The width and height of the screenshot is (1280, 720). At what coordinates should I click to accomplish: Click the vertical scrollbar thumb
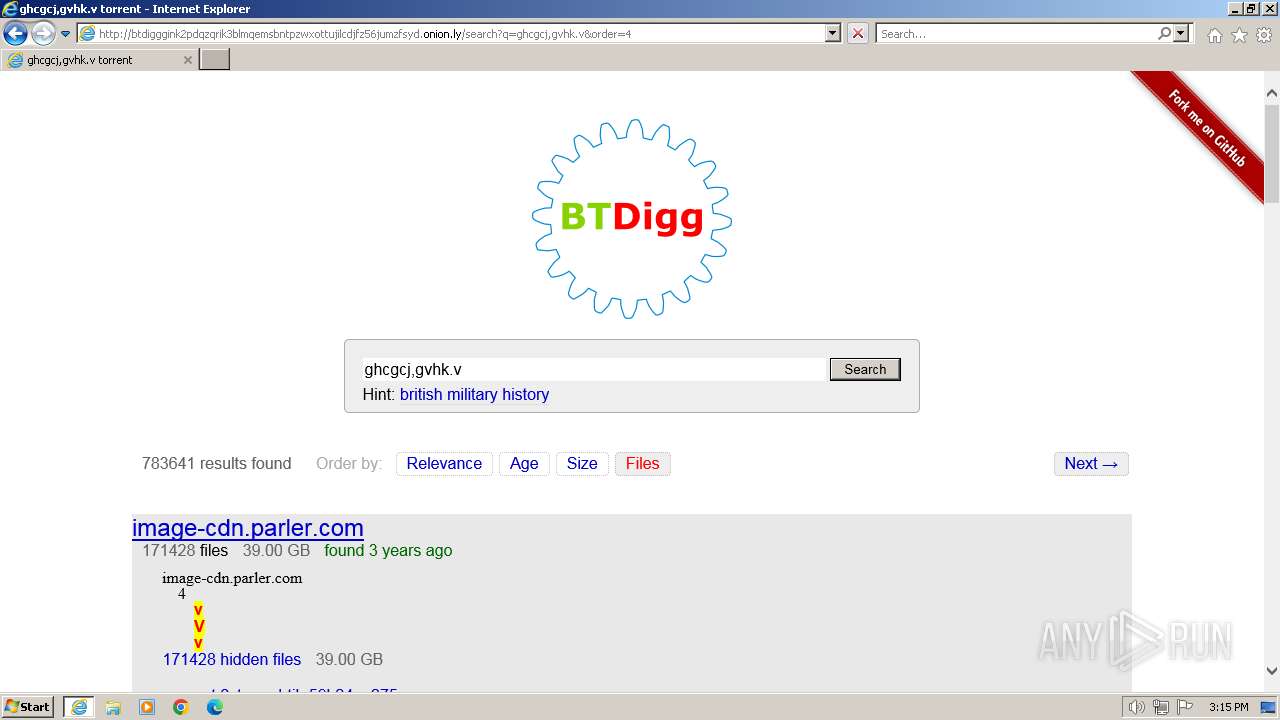[1272, 153]
